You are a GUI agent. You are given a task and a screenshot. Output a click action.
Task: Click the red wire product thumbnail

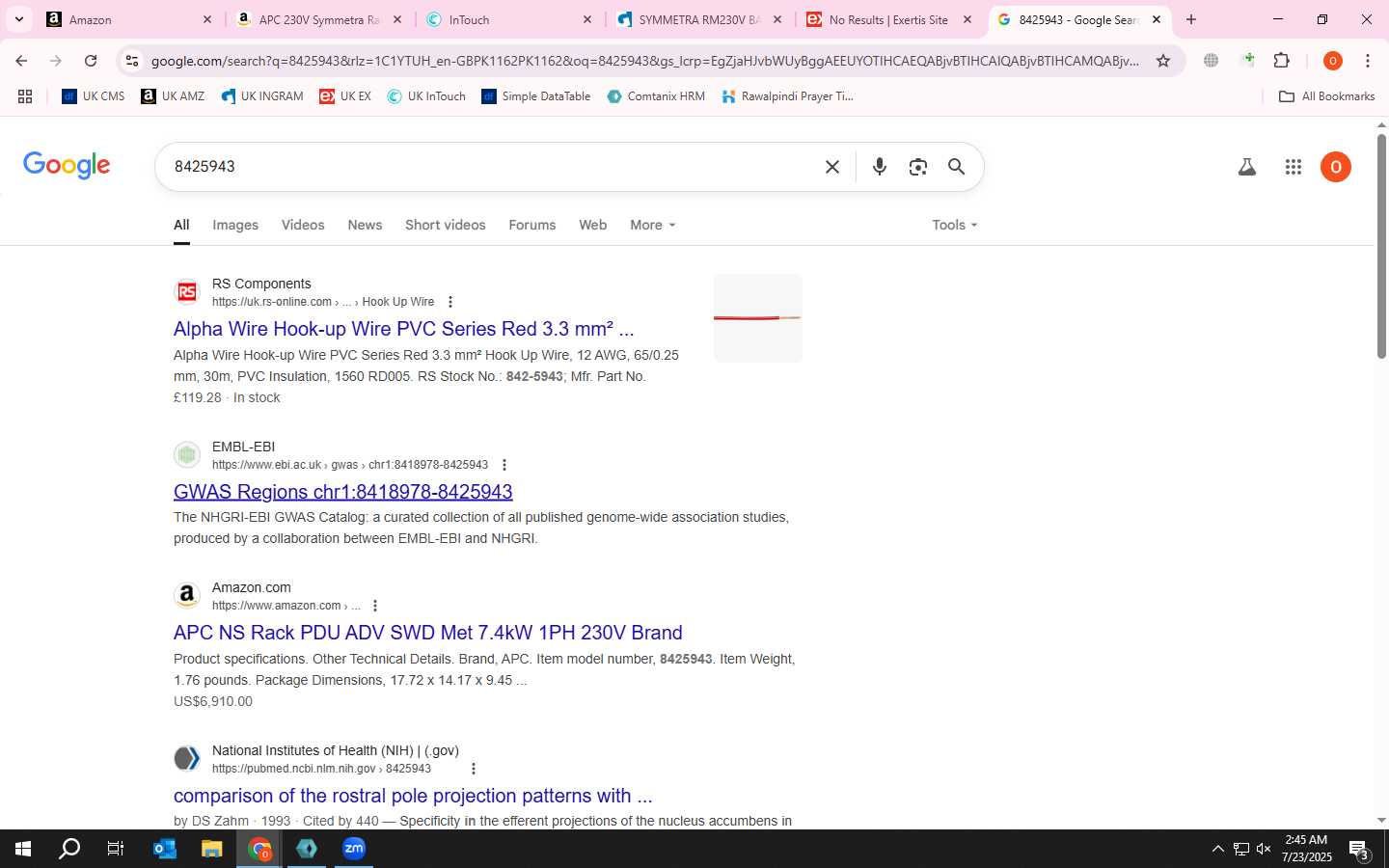(758, 318)
